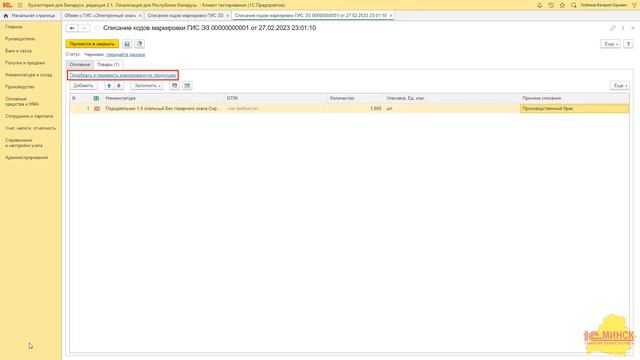This screenshot has height=360, width=640.
Task: Select the row 1 nomenclature cell
Action: pyautogui.click(x=163, y=109)
